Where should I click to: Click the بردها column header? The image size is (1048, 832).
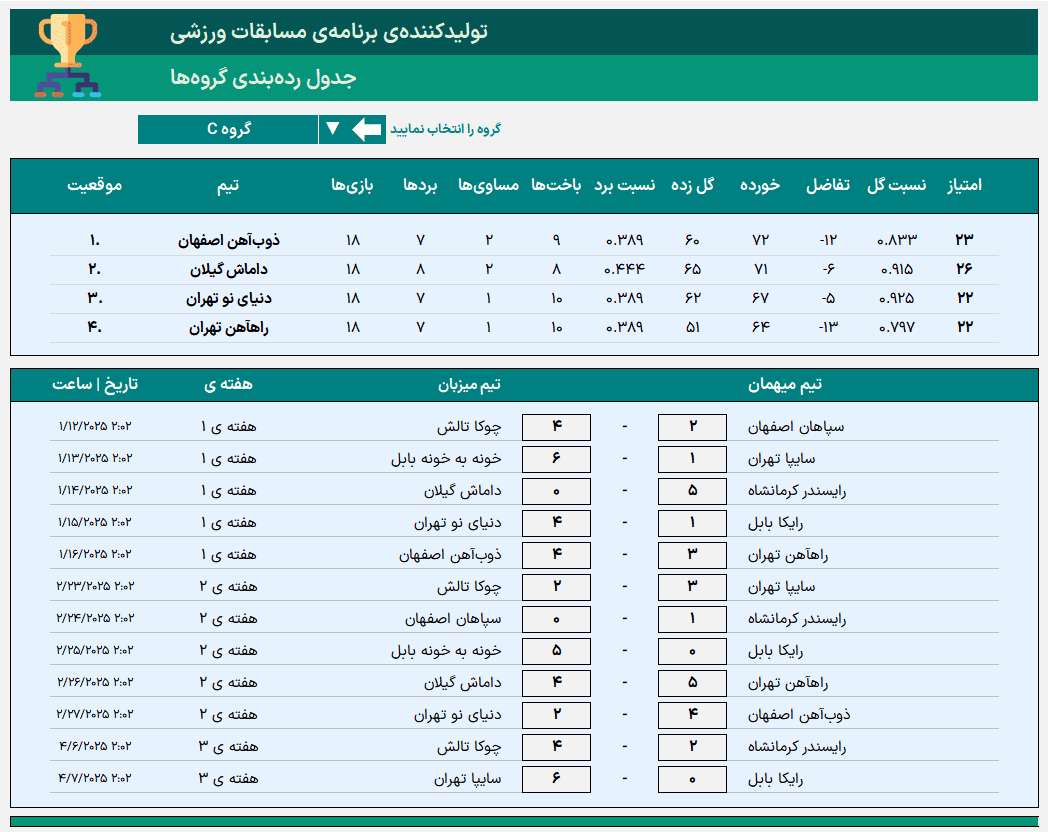(420, 185)
